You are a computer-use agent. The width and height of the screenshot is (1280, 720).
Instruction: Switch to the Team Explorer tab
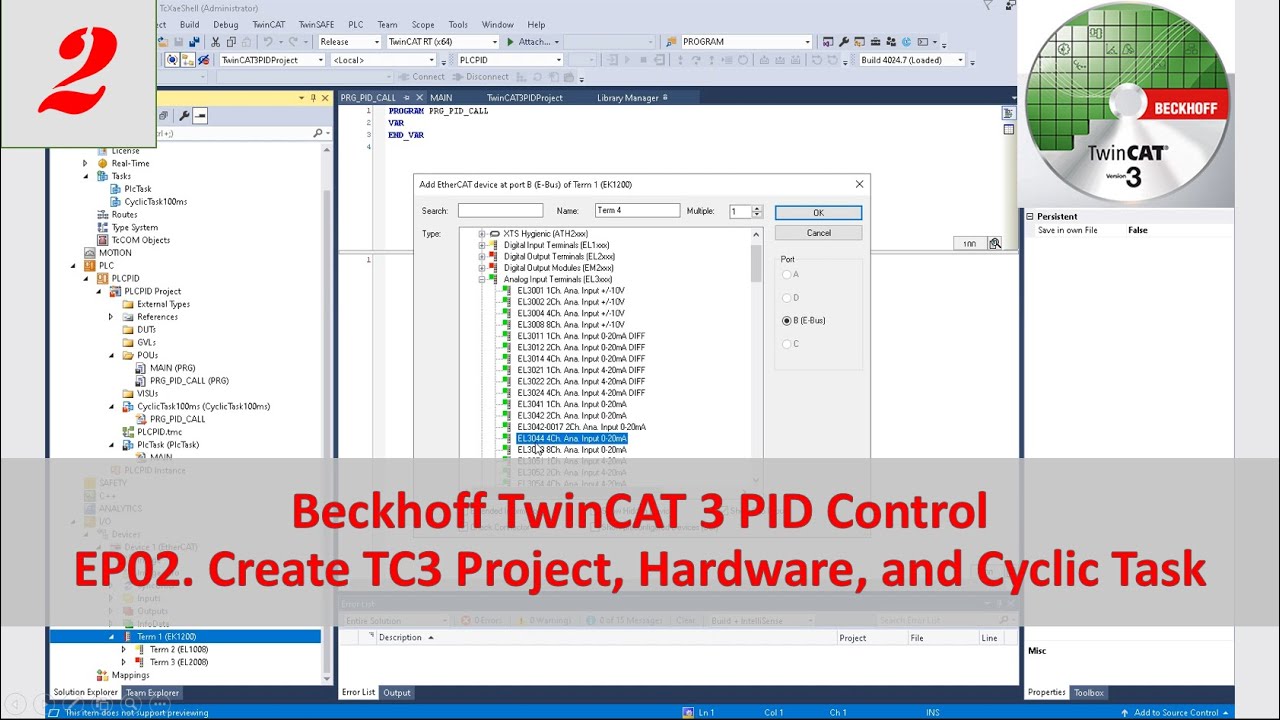pos(152,692)
